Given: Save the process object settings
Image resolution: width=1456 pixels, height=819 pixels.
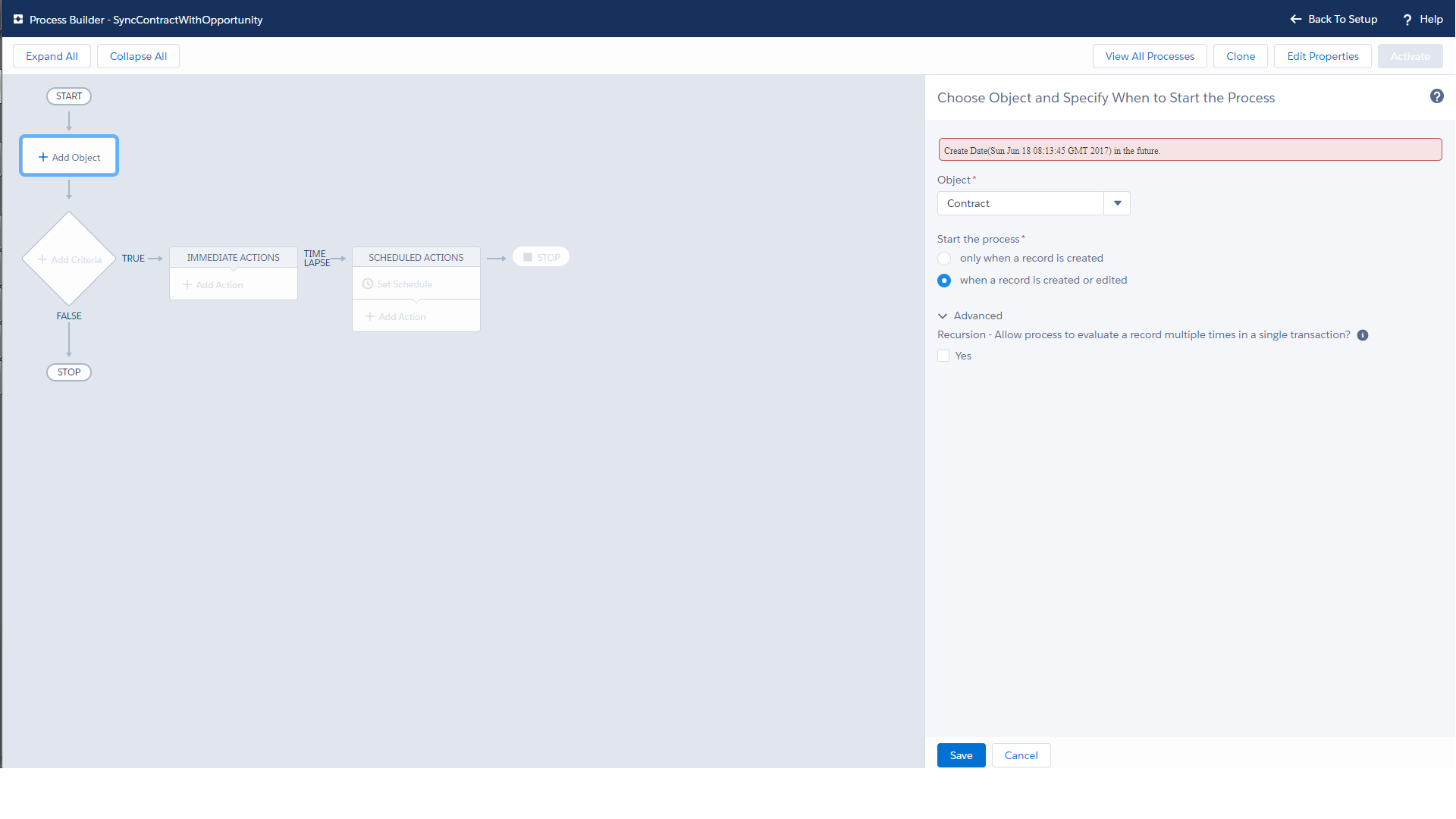Looking at the screenshot, I should pos(961,755).
